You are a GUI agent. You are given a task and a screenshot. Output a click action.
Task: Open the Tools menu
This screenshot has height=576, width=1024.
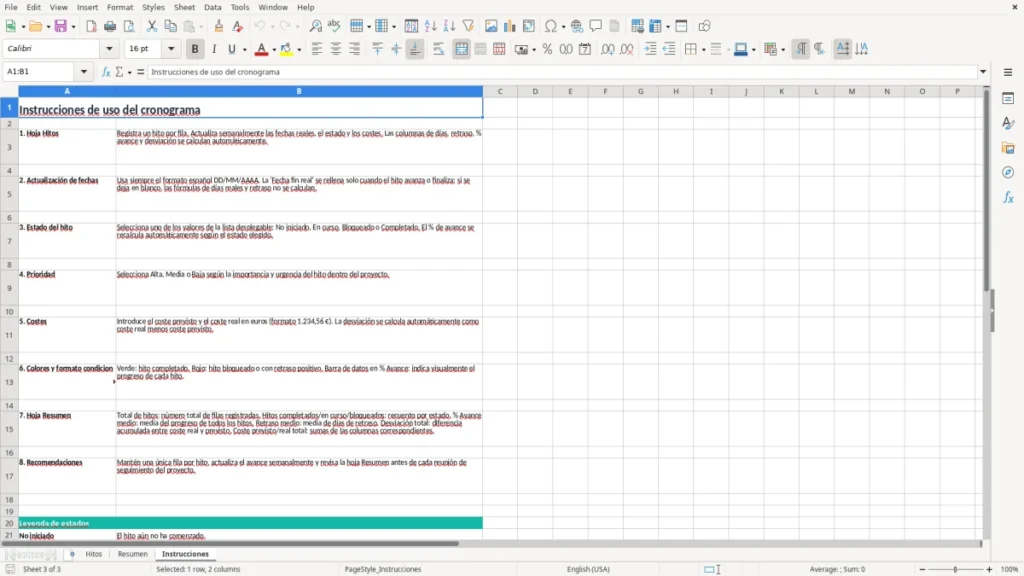240,7
